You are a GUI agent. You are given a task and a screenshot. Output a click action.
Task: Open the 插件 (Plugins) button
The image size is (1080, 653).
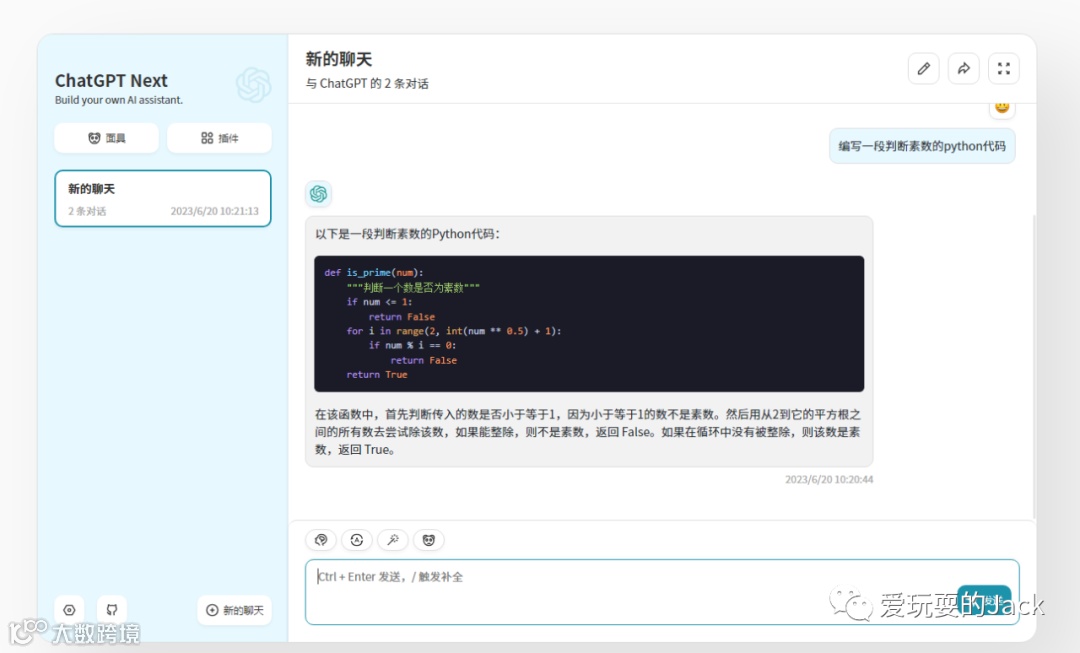(219, 138)
